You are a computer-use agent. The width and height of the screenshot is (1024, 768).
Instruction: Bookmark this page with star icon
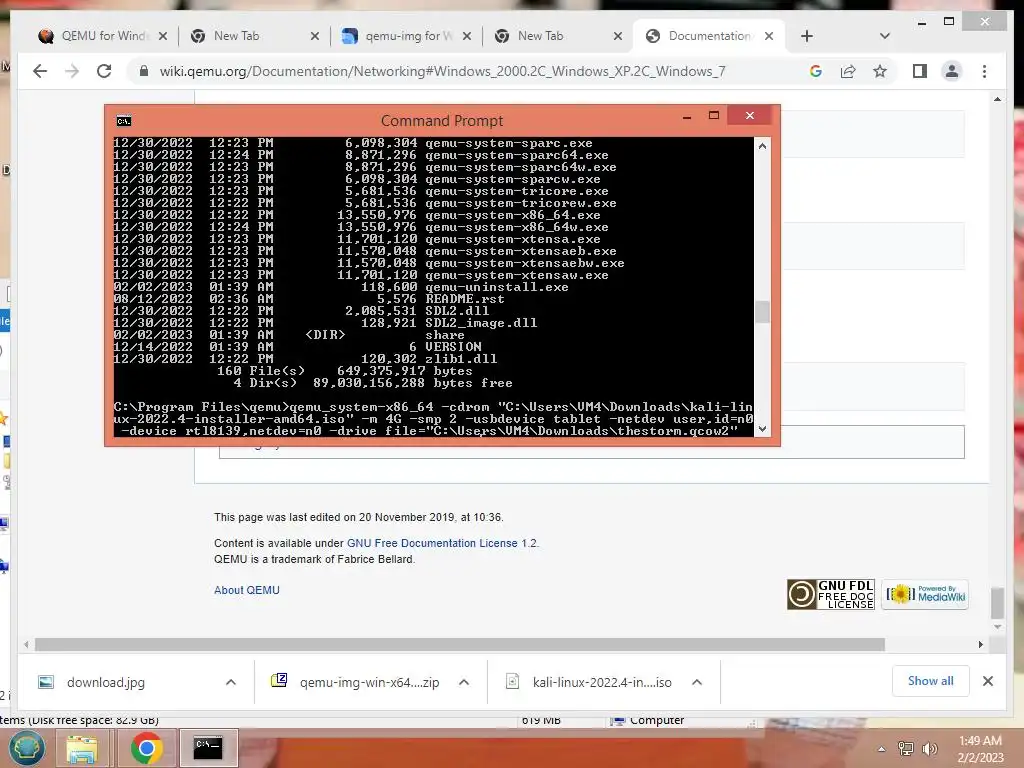click(880, 71)
